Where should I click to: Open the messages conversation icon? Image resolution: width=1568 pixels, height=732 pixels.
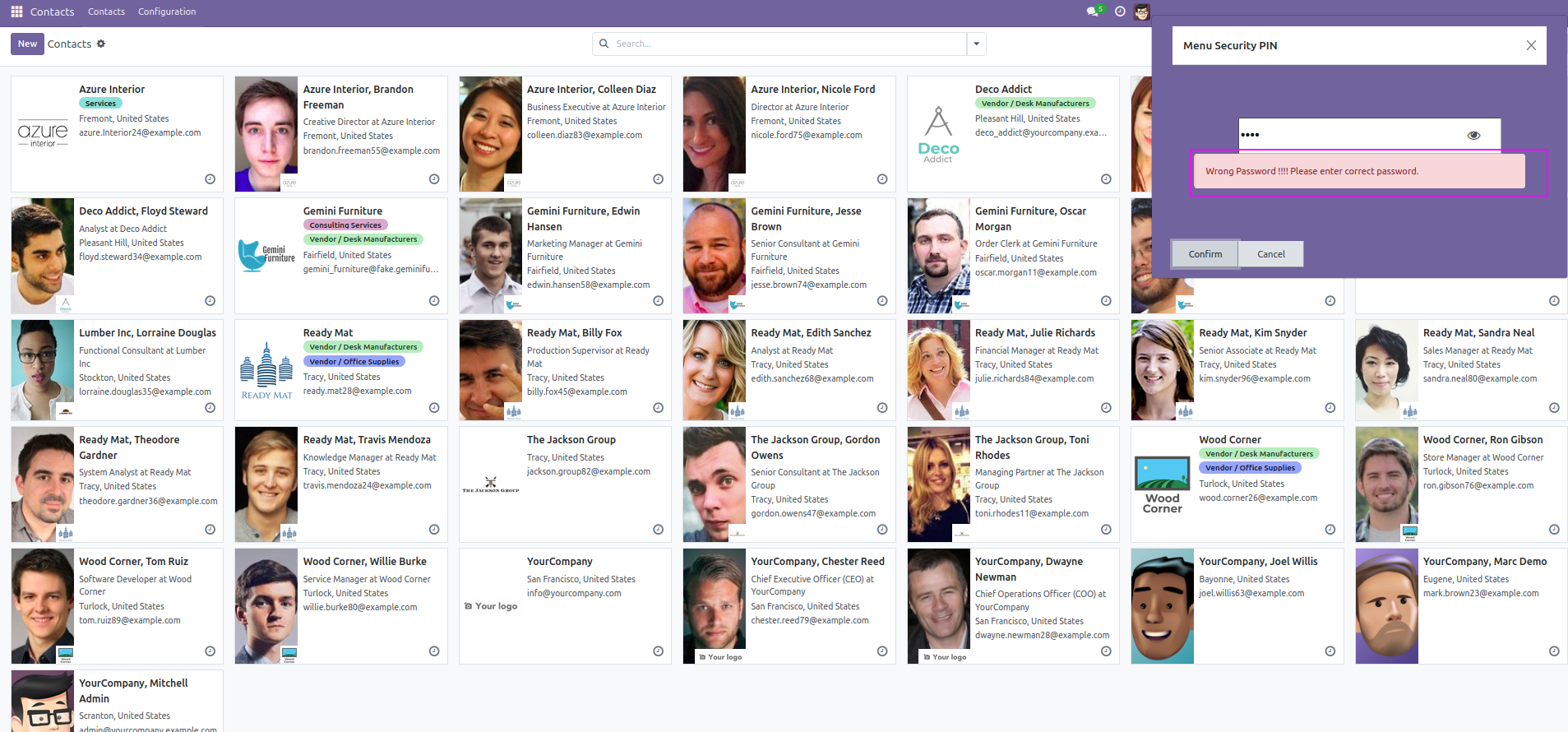point(1093,12)
